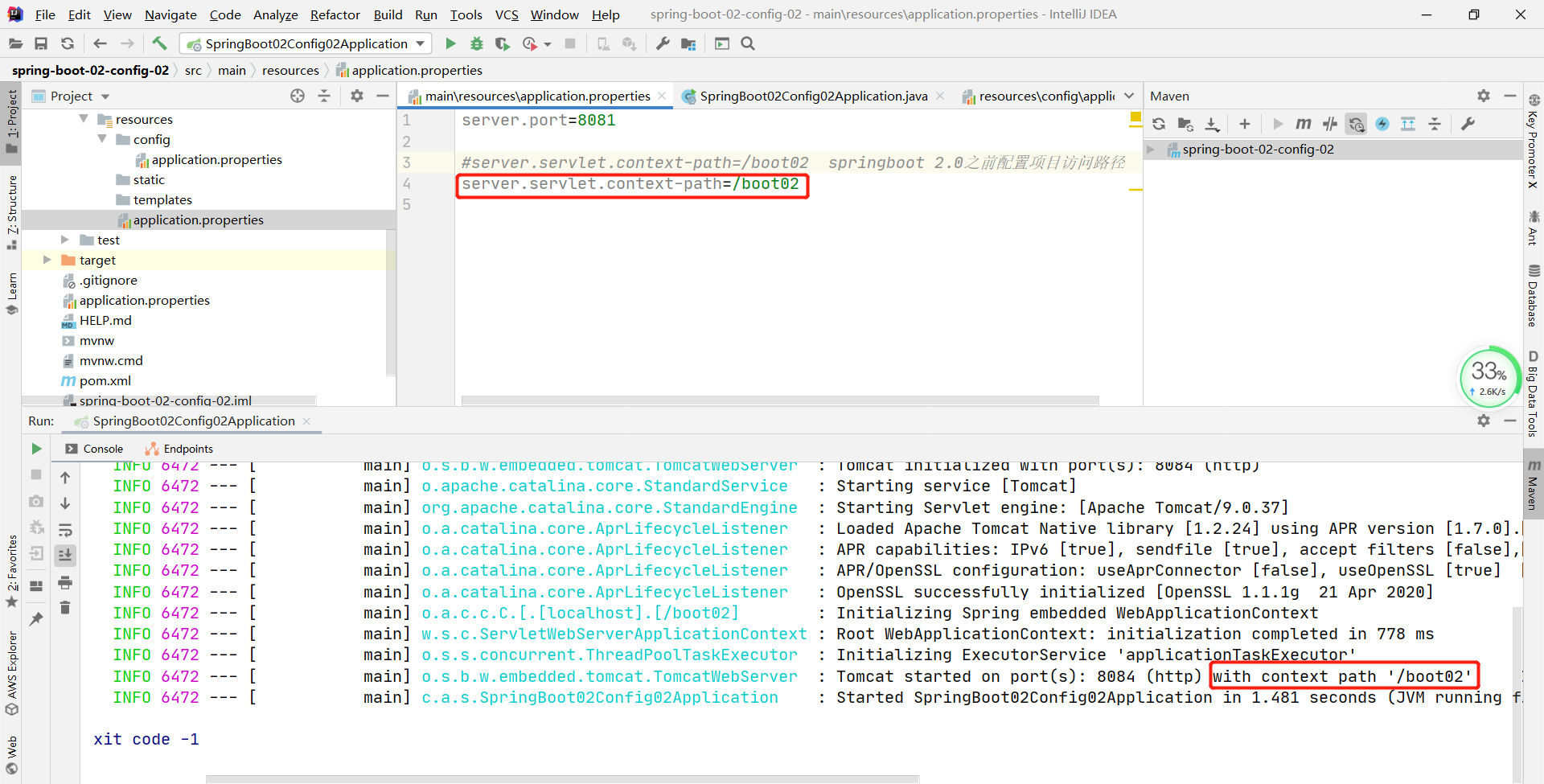This screenshot has height=784, width=1544.
Task: Build the project with the hammer icon
Action: coord(159,43)
